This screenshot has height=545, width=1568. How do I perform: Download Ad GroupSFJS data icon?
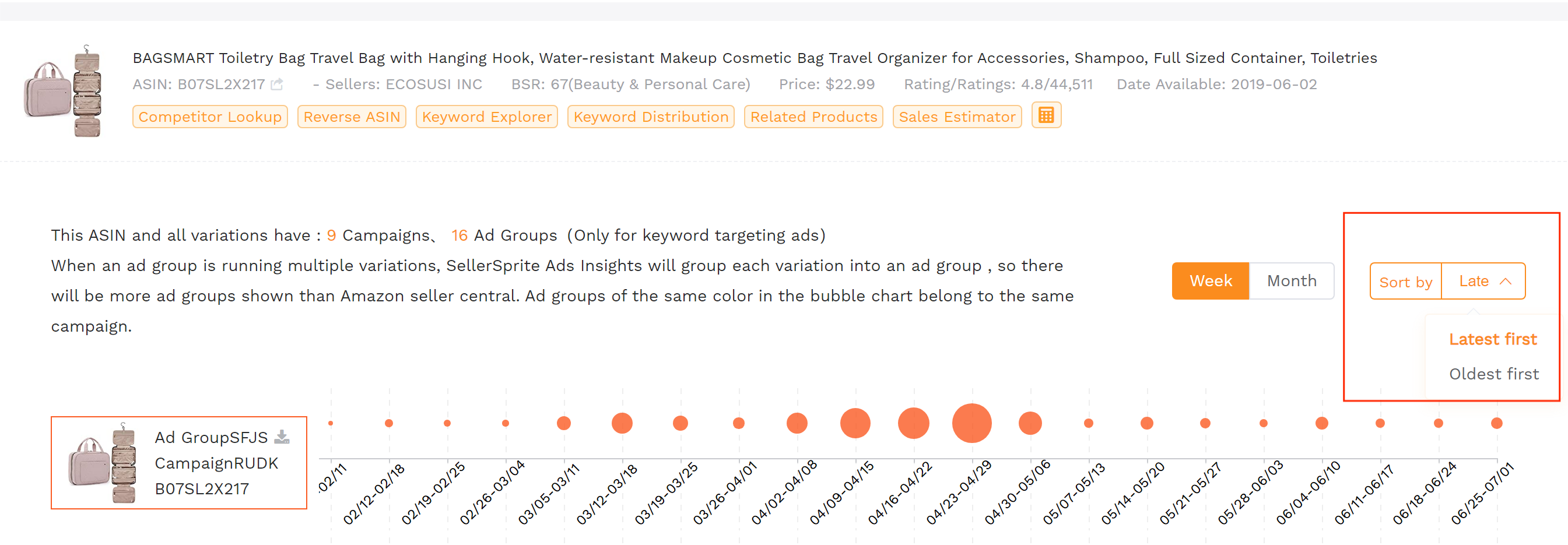click(x=282, y=437)
